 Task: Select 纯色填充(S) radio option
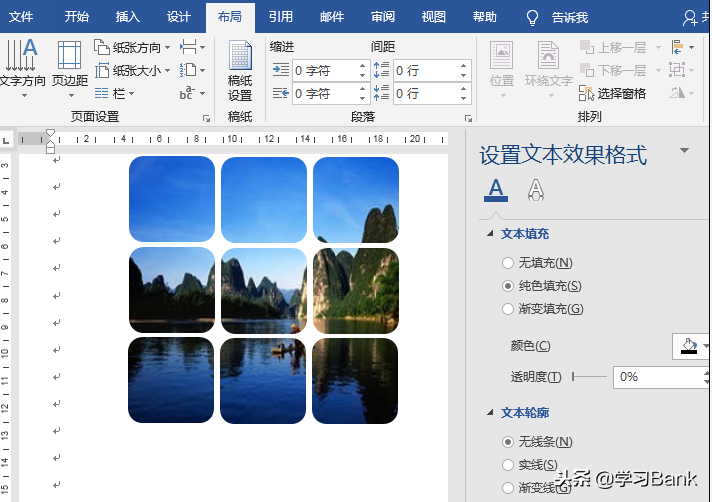coord(508,286)
